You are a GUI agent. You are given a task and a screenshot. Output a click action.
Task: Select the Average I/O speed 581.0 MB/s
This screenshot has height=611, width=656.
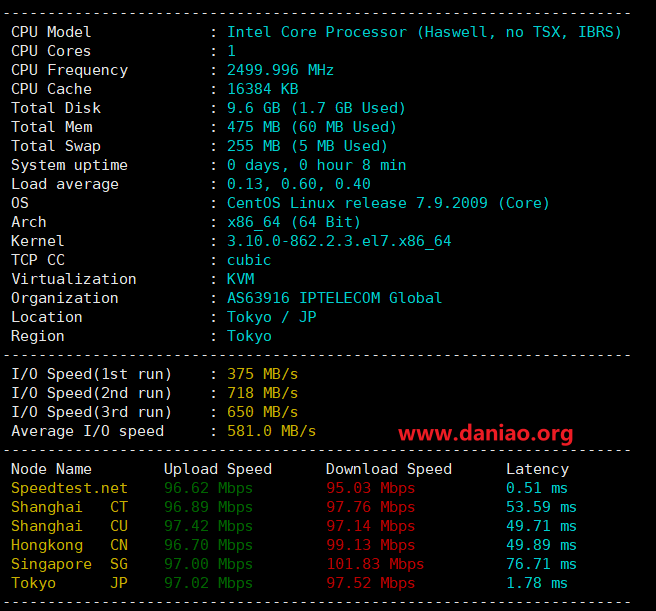(x=271, y=431)
